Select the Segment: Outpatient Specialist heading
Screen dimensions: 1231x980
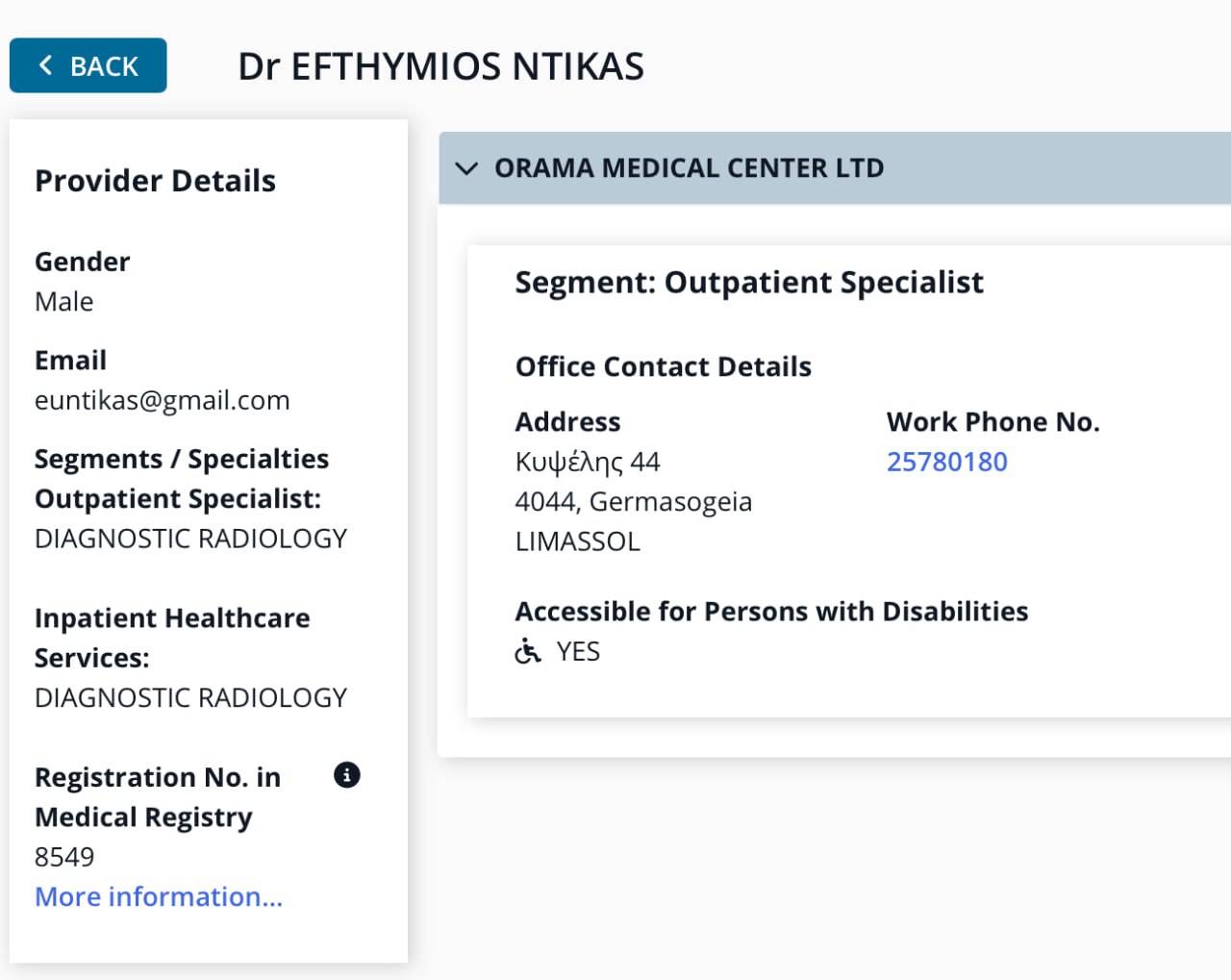click(x=748, y=283)
